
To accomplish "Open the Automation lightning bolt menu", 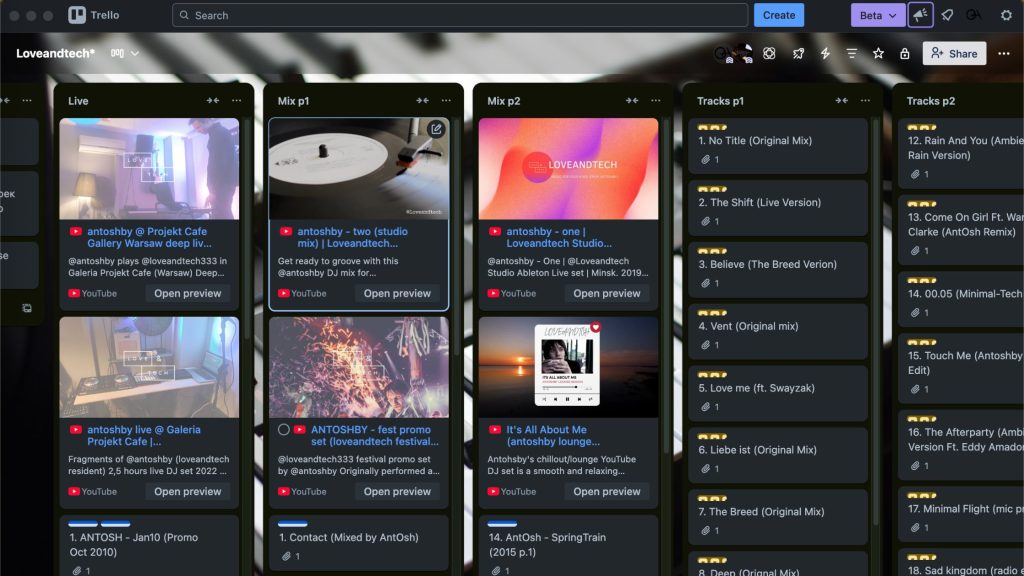I will [x=825, y=53].
